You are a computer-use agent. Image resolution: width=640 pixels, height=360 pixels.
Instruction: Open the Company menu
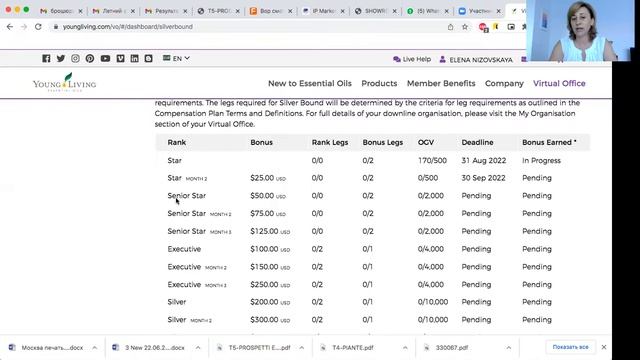pos(504,83)
